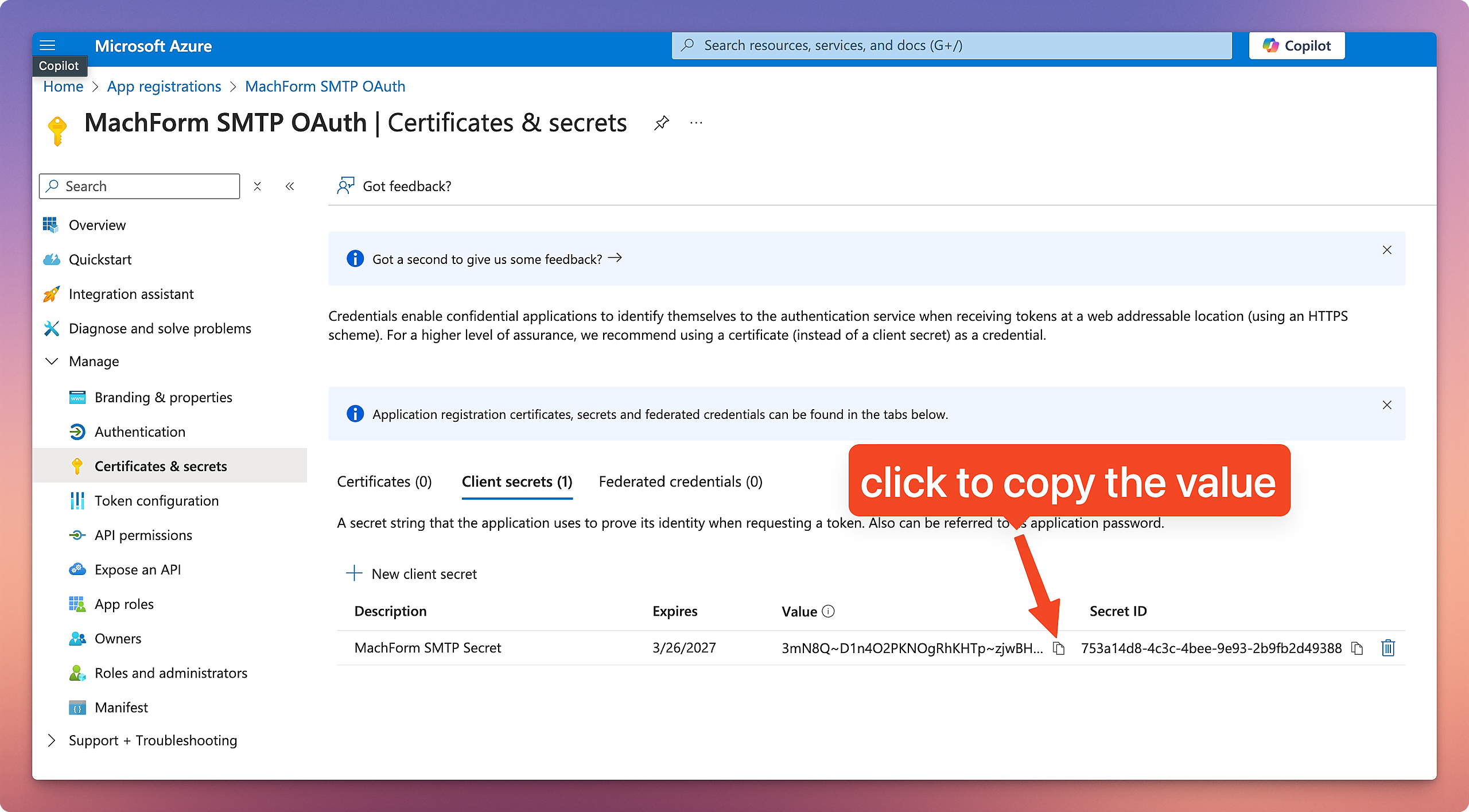Pin the Certificates & secrets page
The height and width of the screenshot is (812, 1469).
tap(662, 123)
